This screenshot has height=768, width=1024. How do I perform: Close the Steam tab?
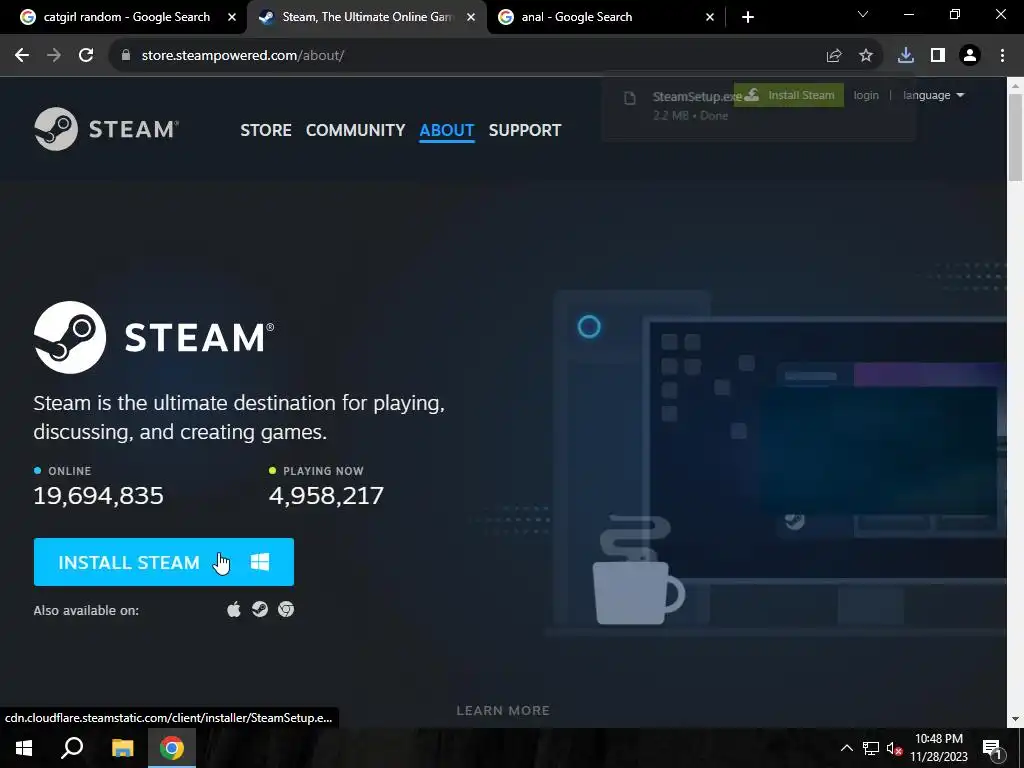471,17
